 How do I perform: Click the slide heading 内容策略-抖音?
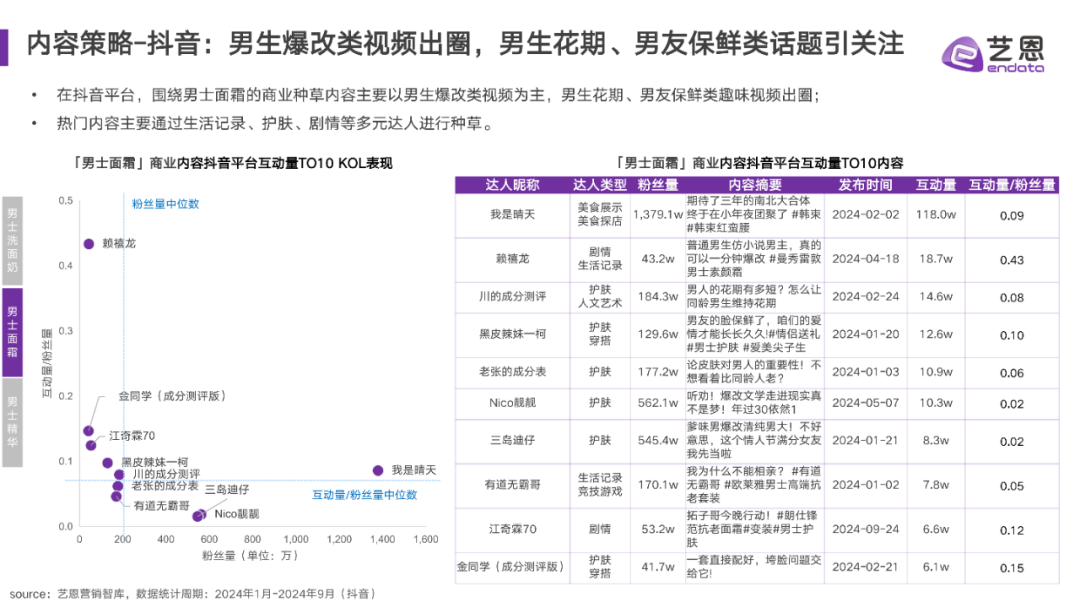coord(465,43)
